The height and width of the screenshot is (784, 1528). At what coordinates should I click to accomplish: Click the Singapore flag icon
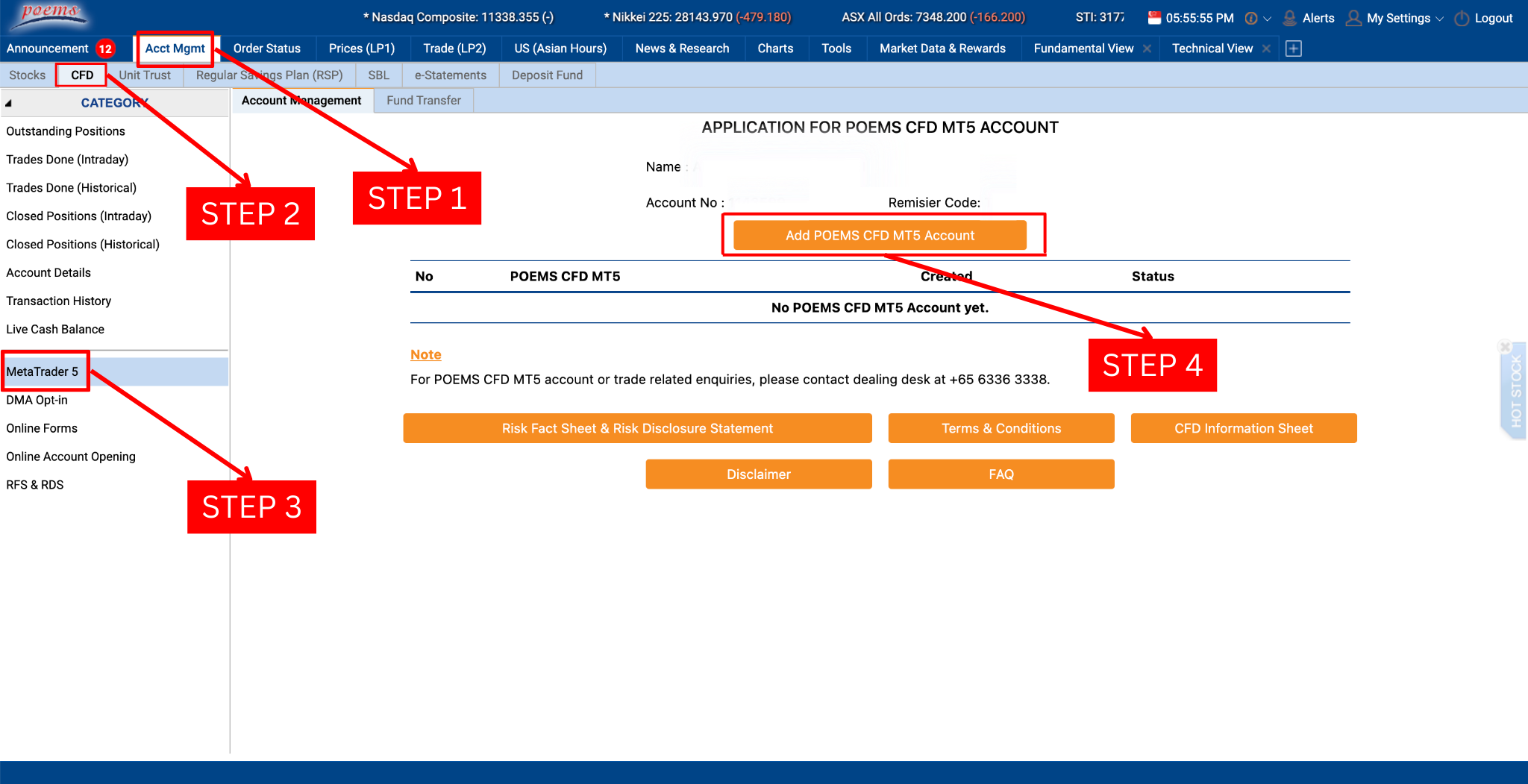point(1154,18)
